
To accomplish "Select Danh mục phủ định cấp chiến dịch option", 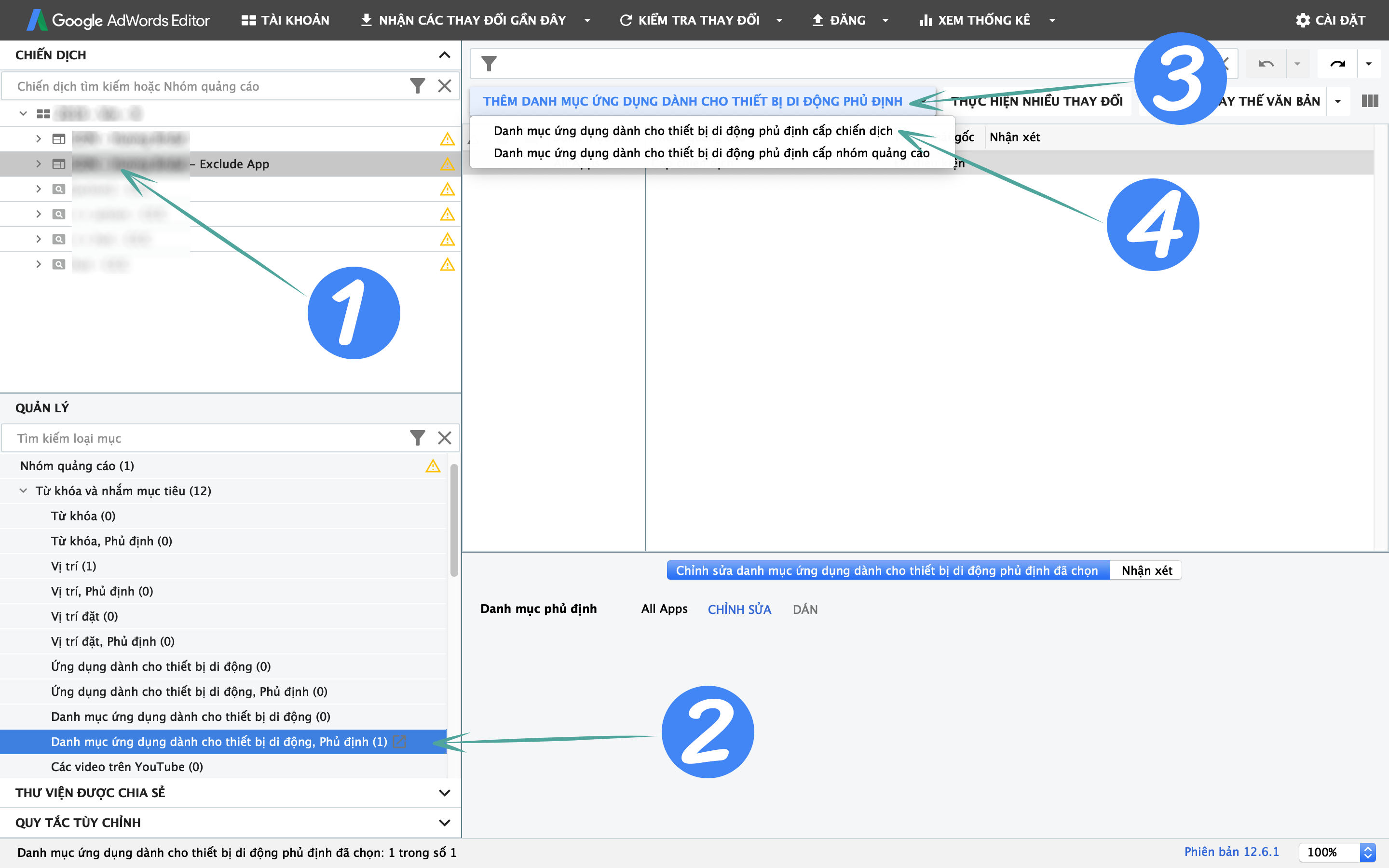I will click(693, 131).
